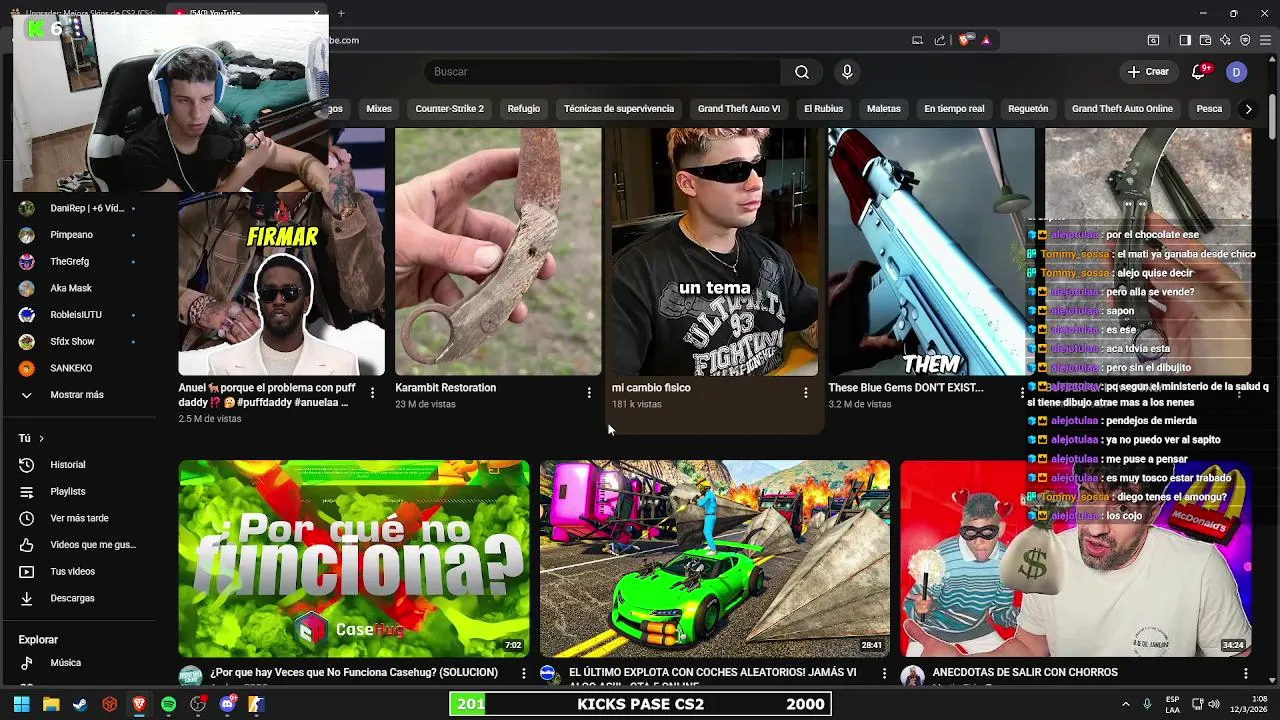
Task: Show next category chips arrow
Action: [x=1248, y=109]
